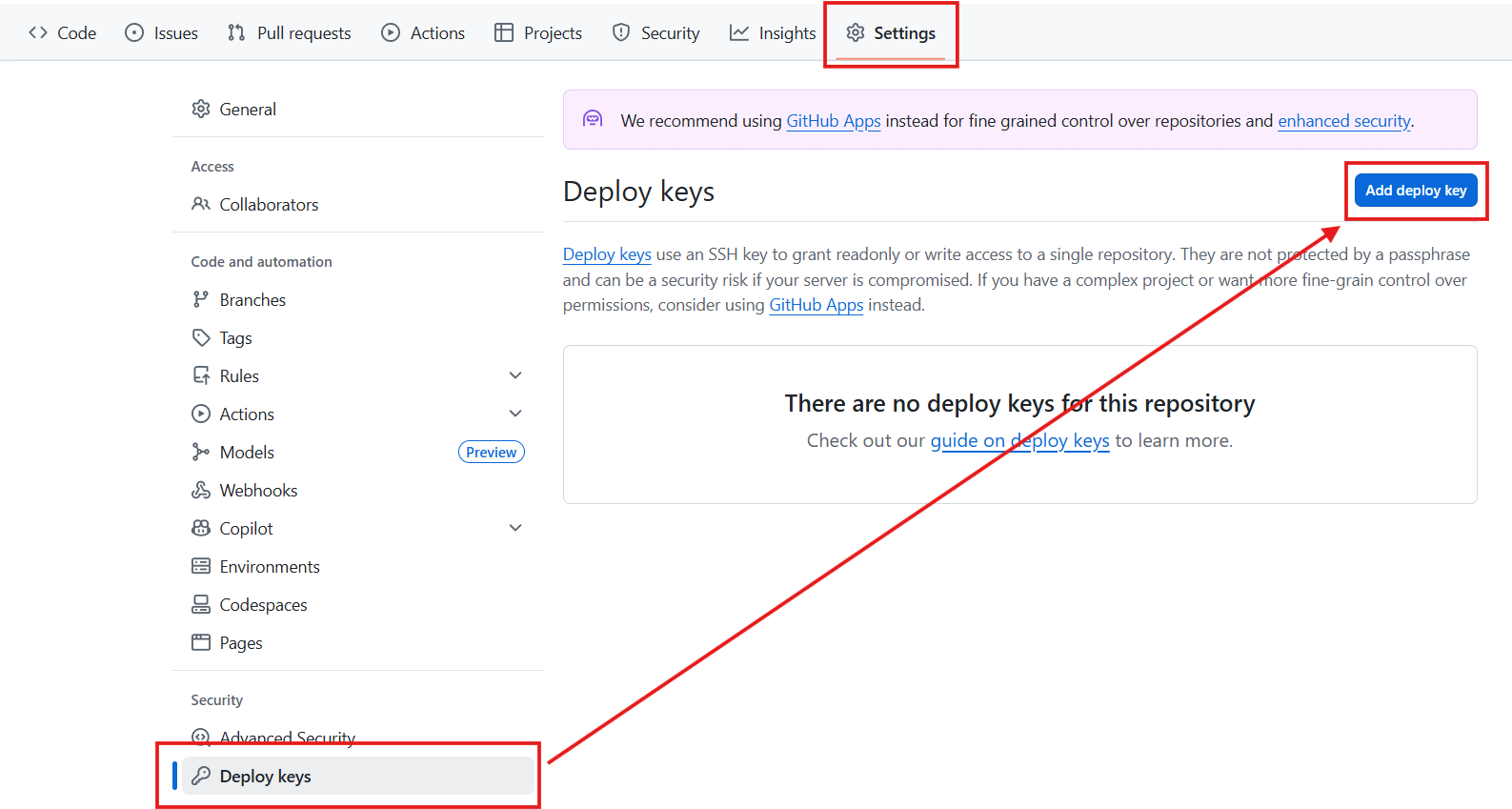This screenshot has height=809, width=1512.
Task: Click the Environments server icon
Action: click(201, 566)
